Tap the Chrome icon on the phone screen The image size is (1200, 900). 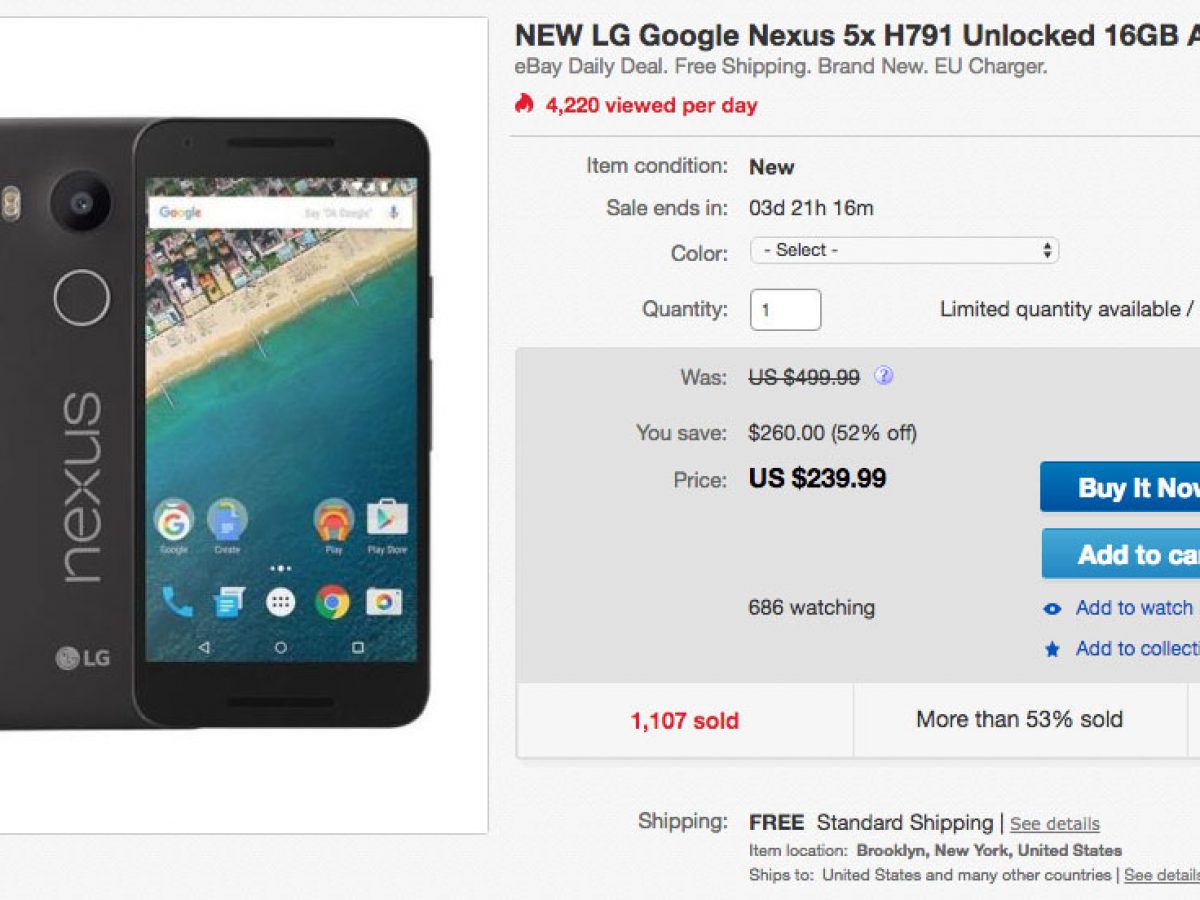tap(332, 601)
